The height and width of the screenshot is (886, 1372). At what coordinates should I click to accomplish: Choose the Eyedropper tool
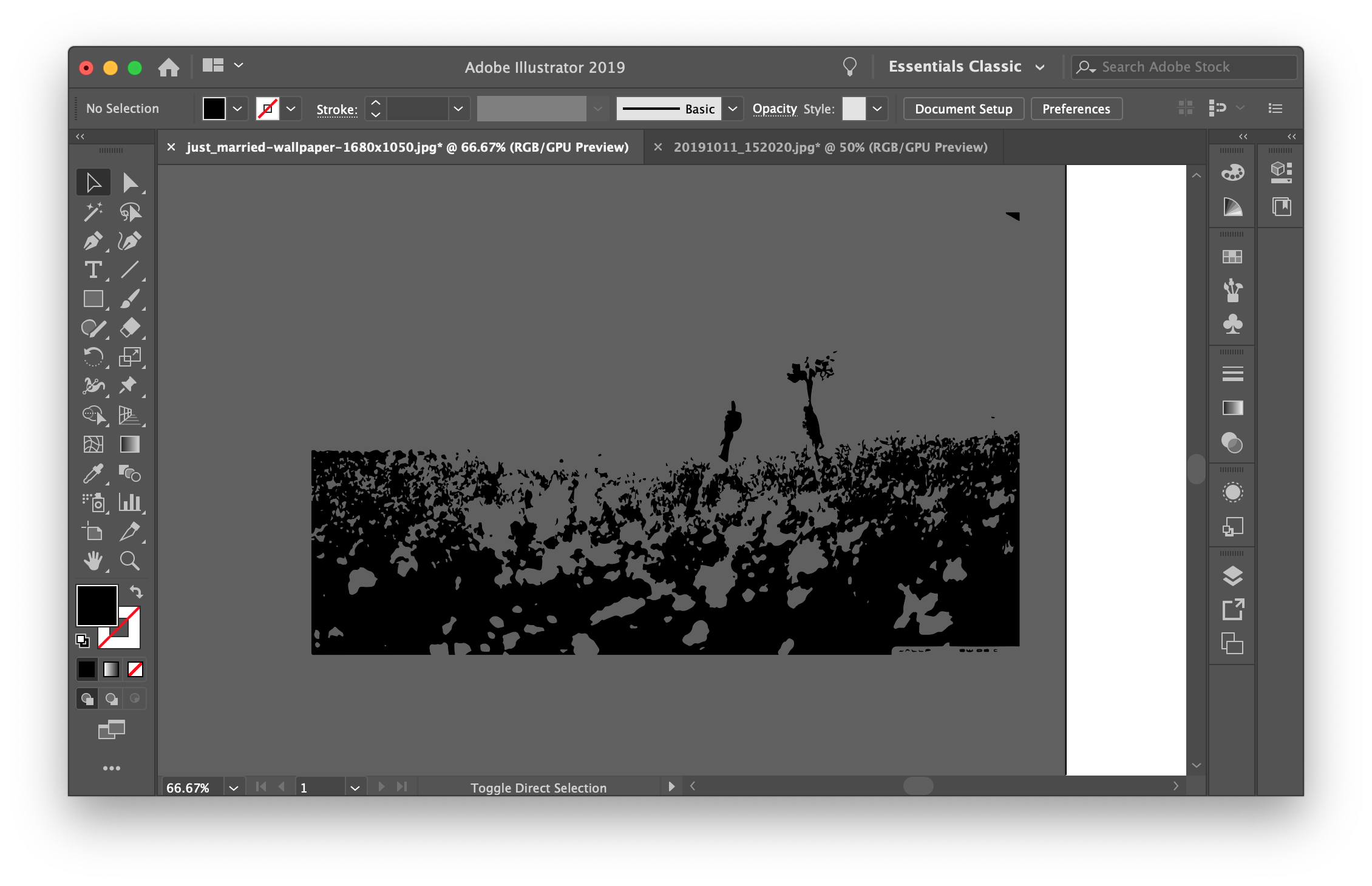(x=93, y=473)
